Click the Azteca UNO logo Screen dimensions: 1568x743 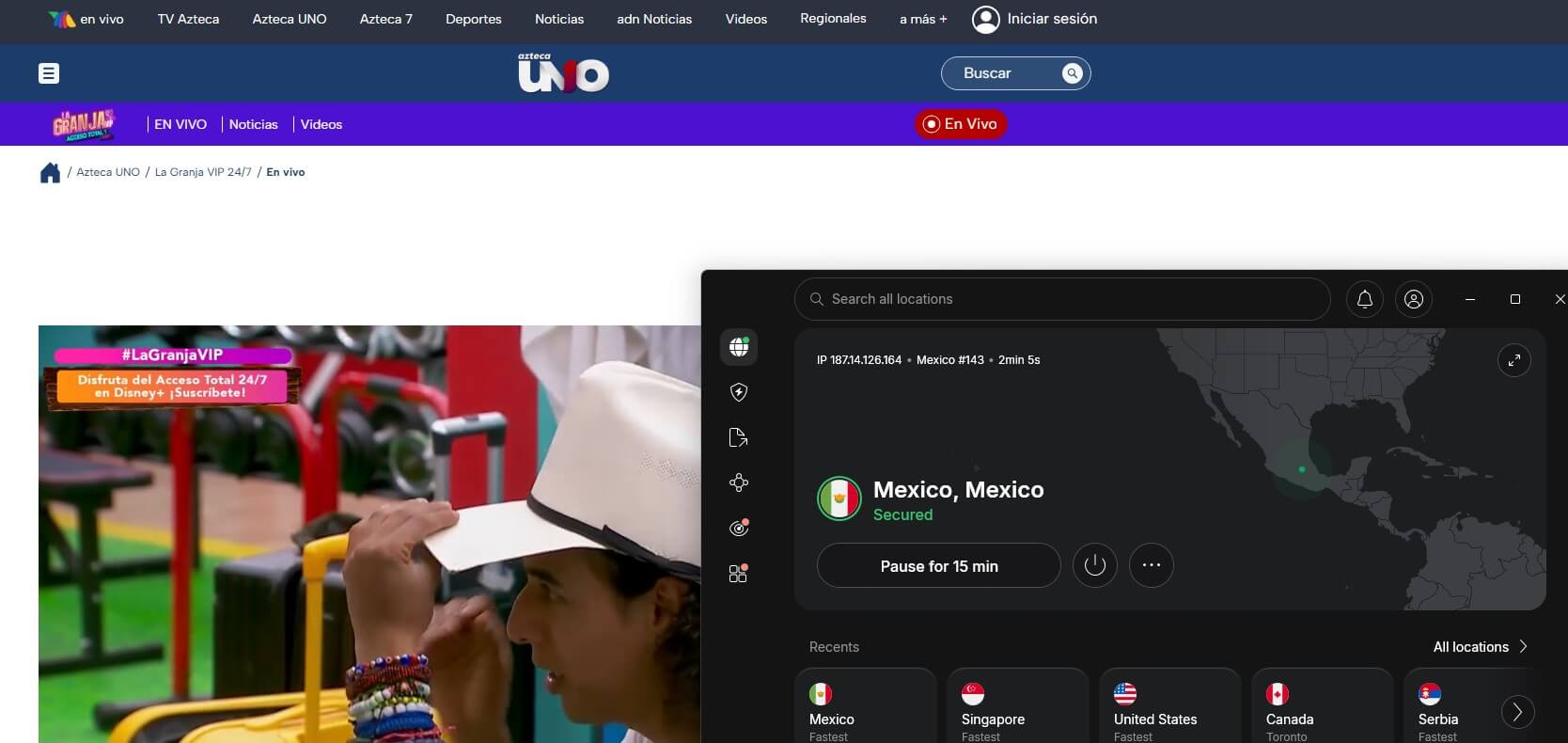tap(563, 72)
